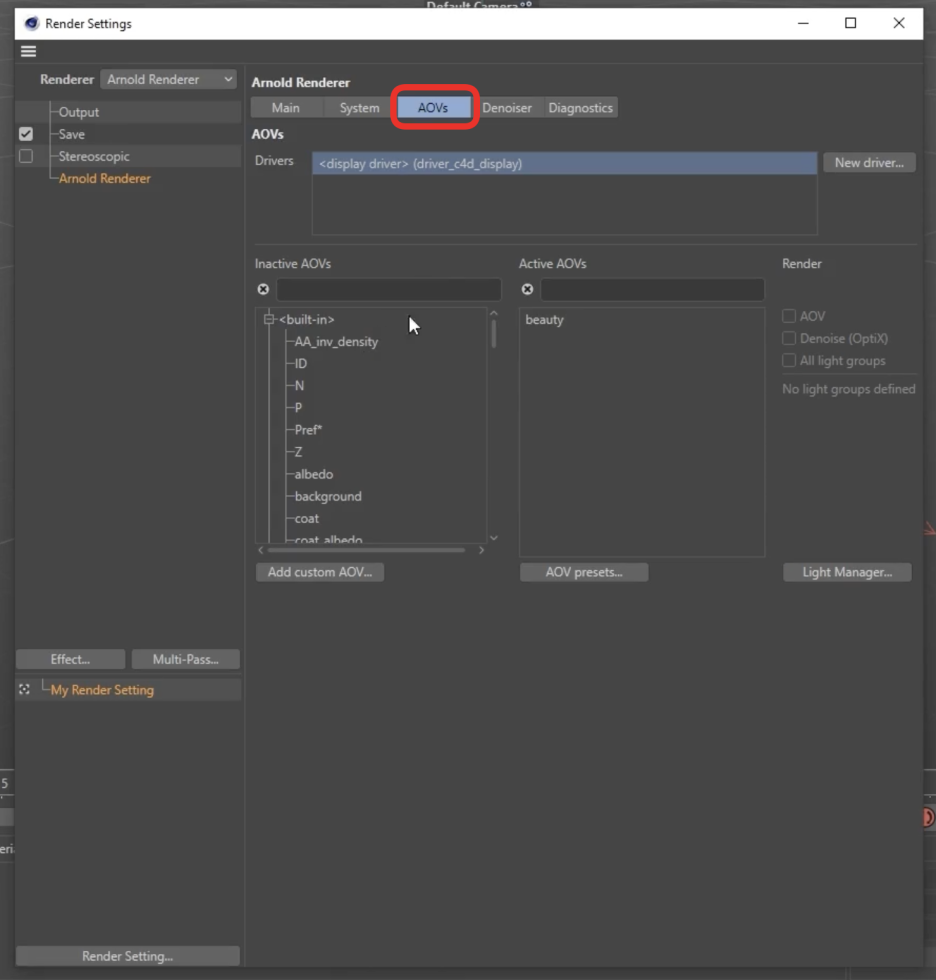Click the Render Setting... button
This screenshot has width=936, height=980.
click(127, 956)
